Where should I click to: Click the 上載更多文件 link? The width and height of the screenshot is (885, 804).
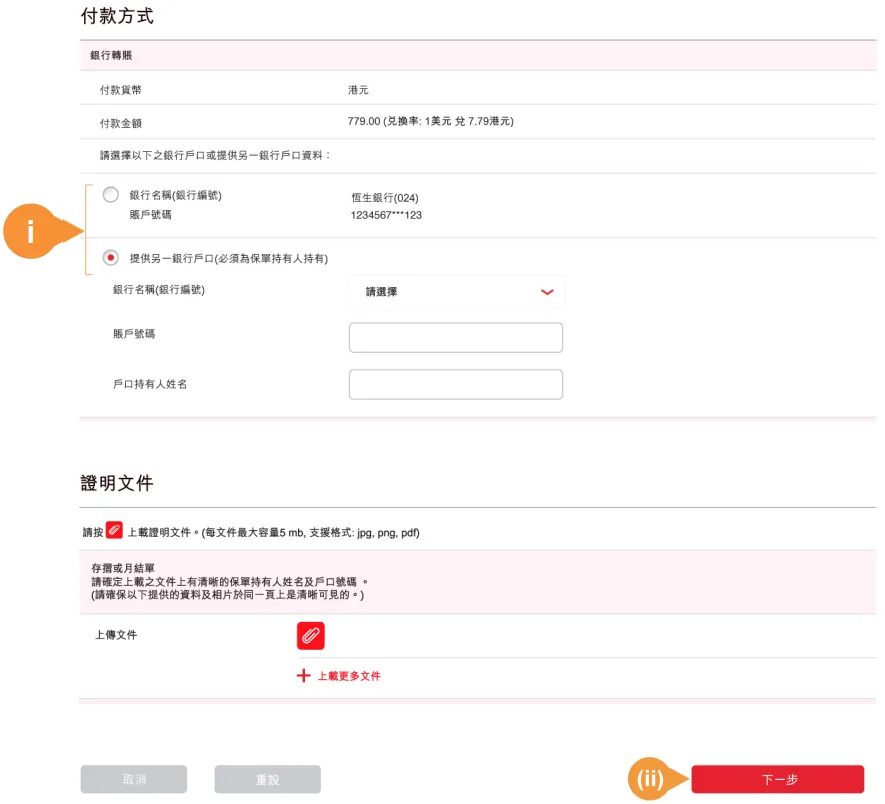click(349, 676)
